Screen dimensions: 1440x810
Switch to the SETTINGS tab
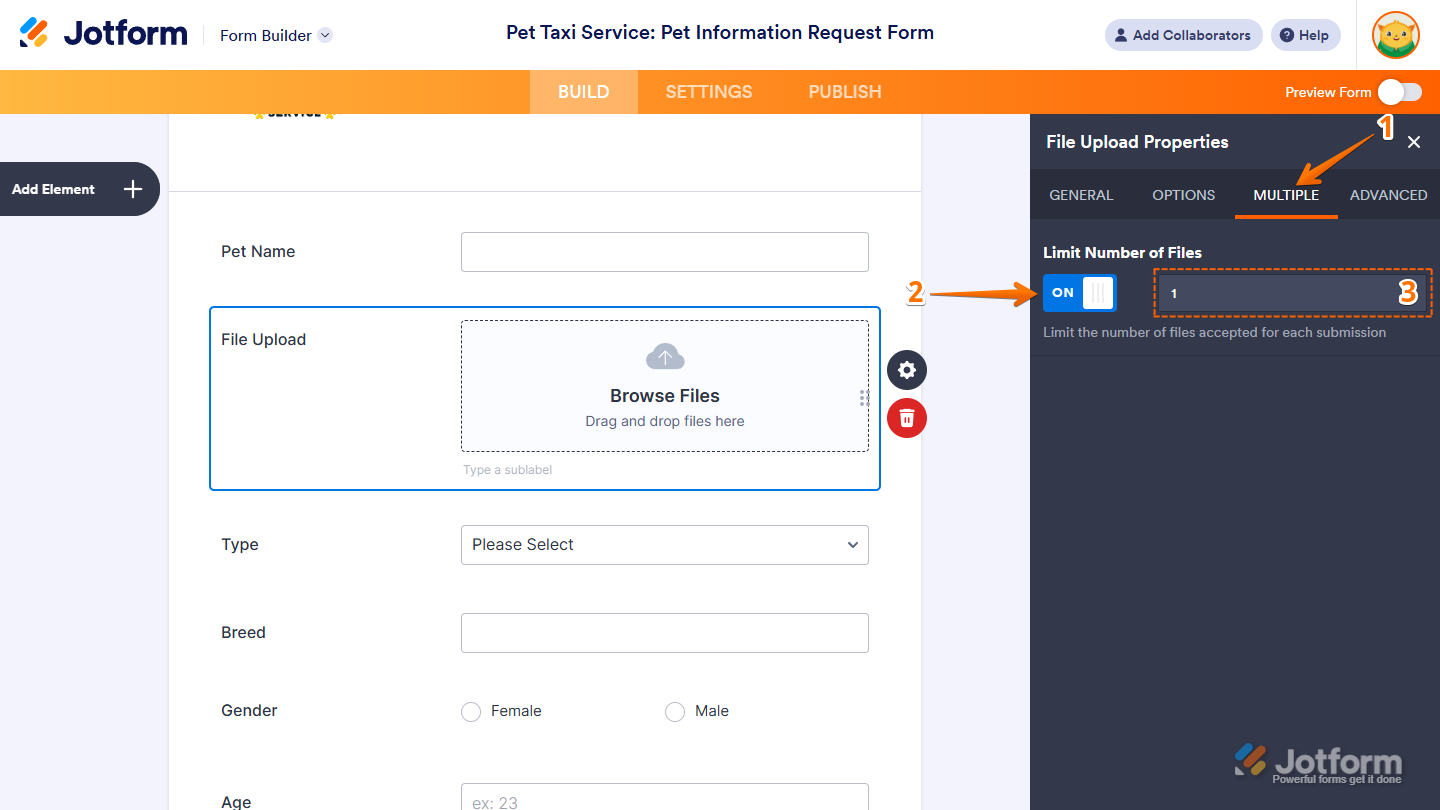tap(709, 92)
